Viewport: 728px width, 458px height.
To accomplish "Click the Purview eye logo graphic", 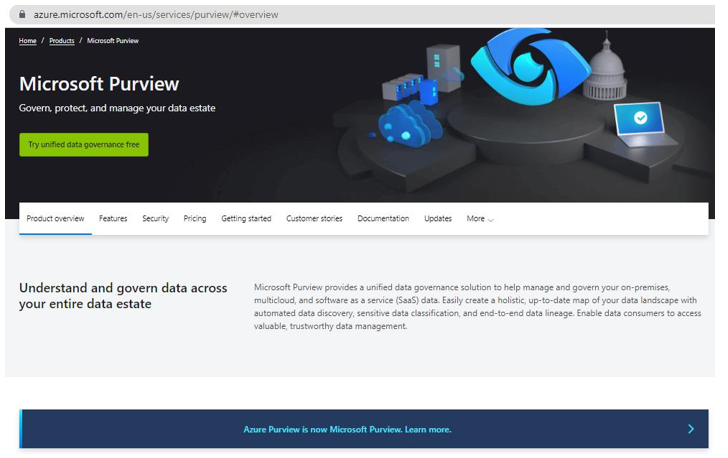I will (531, 65).
